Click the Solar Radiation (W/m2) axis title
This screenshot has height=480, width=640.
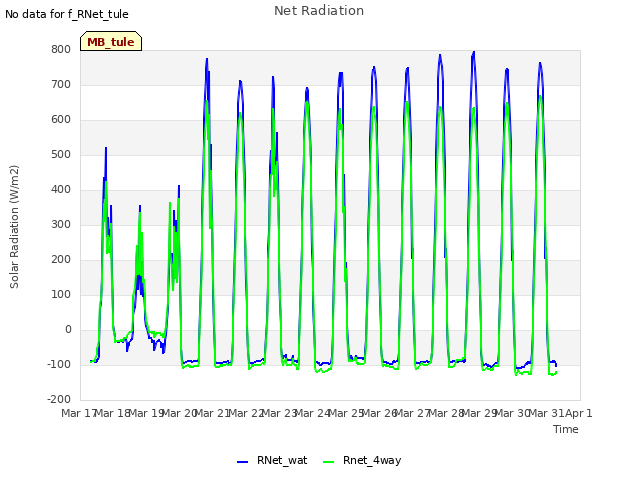click(14, 227)
